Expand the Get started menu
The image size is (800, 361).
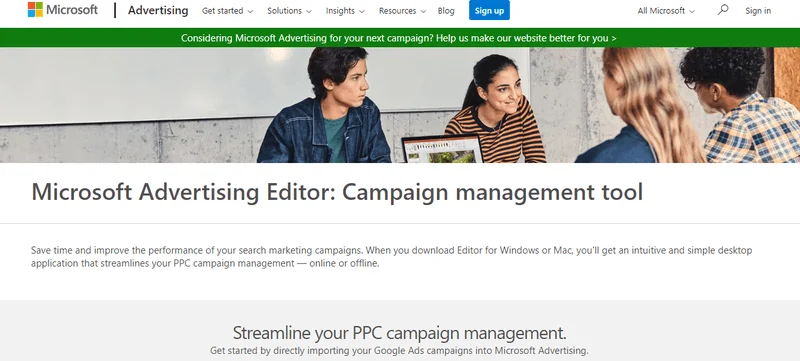point(227,11)
